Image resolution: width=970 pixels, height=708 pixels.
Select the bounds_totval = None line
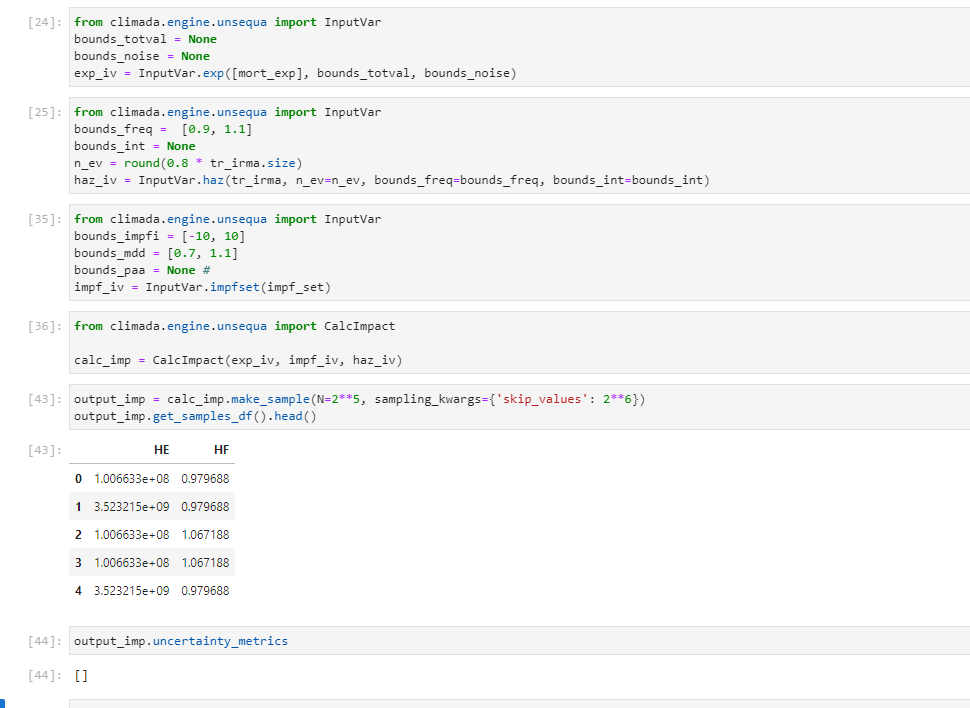(x=140, y=38)
